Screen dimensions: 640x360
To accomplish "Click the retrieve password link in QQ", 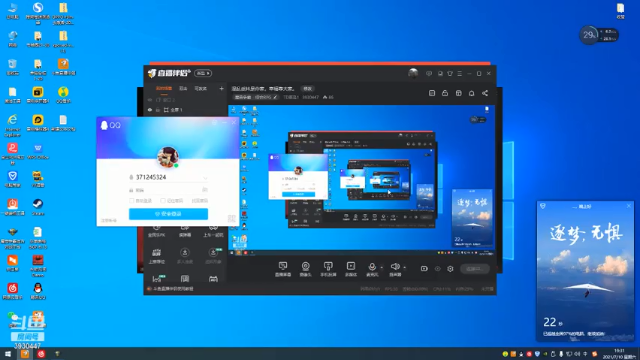I will [200, 200].
